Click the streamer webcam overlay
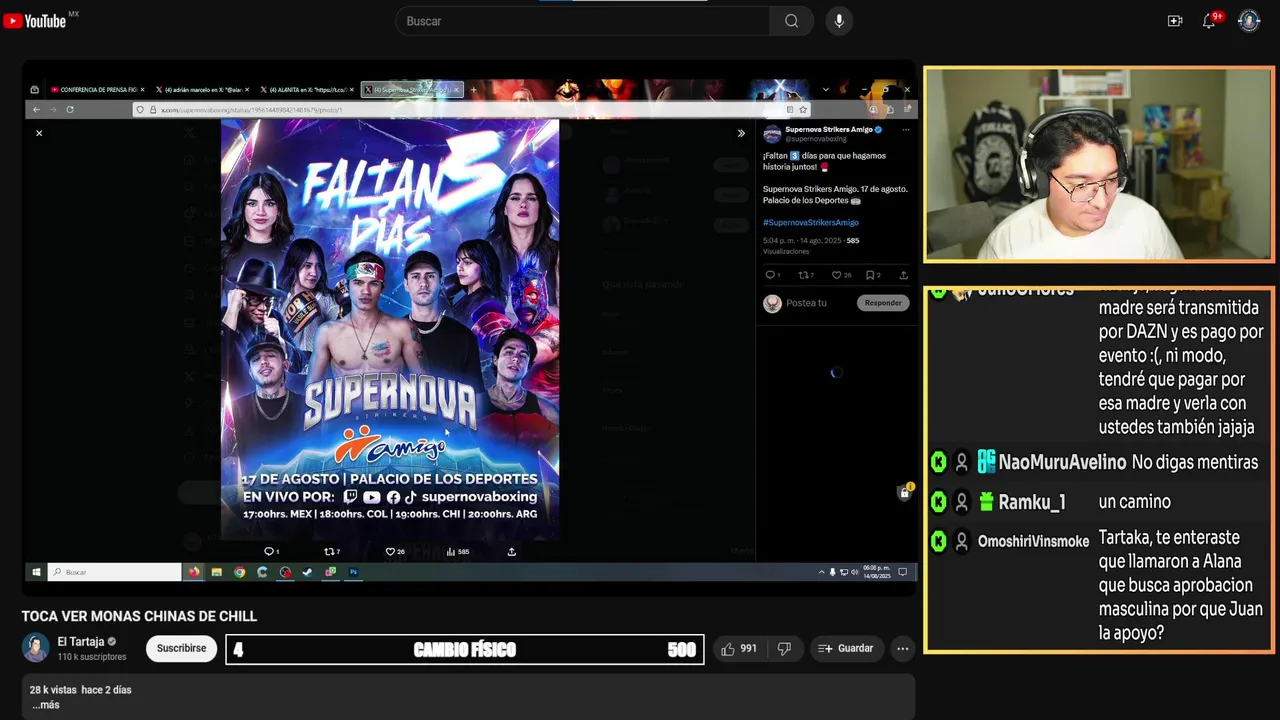The image size is (1280, 720). point(1098,164)
